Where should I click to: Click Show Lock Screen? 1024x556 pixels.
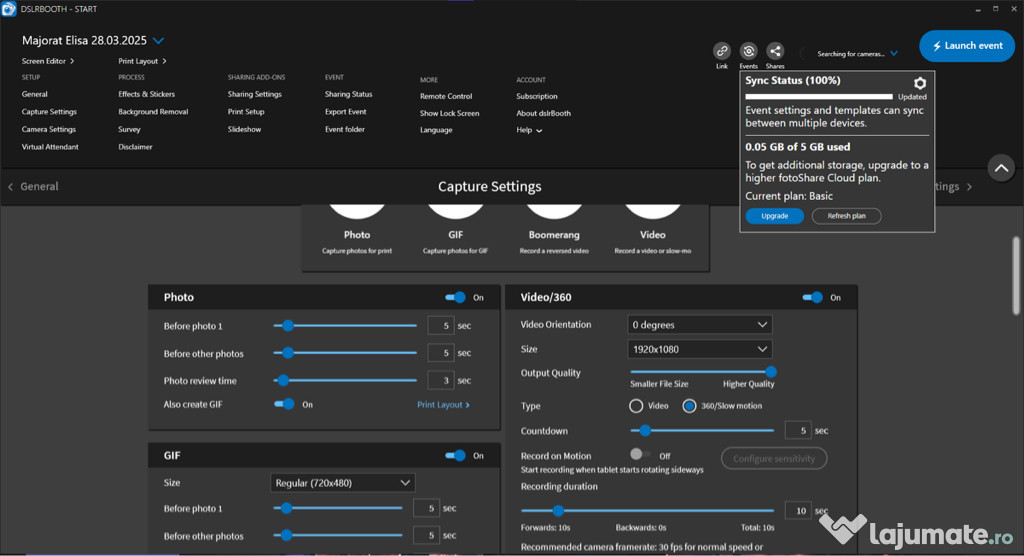click(x=449, y=113)
